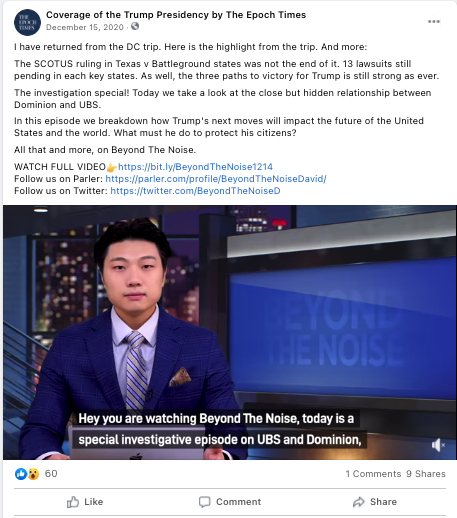This screenshot has height=518, width=457.
Task: Share the post with the Share button
Action: (375, 502)
